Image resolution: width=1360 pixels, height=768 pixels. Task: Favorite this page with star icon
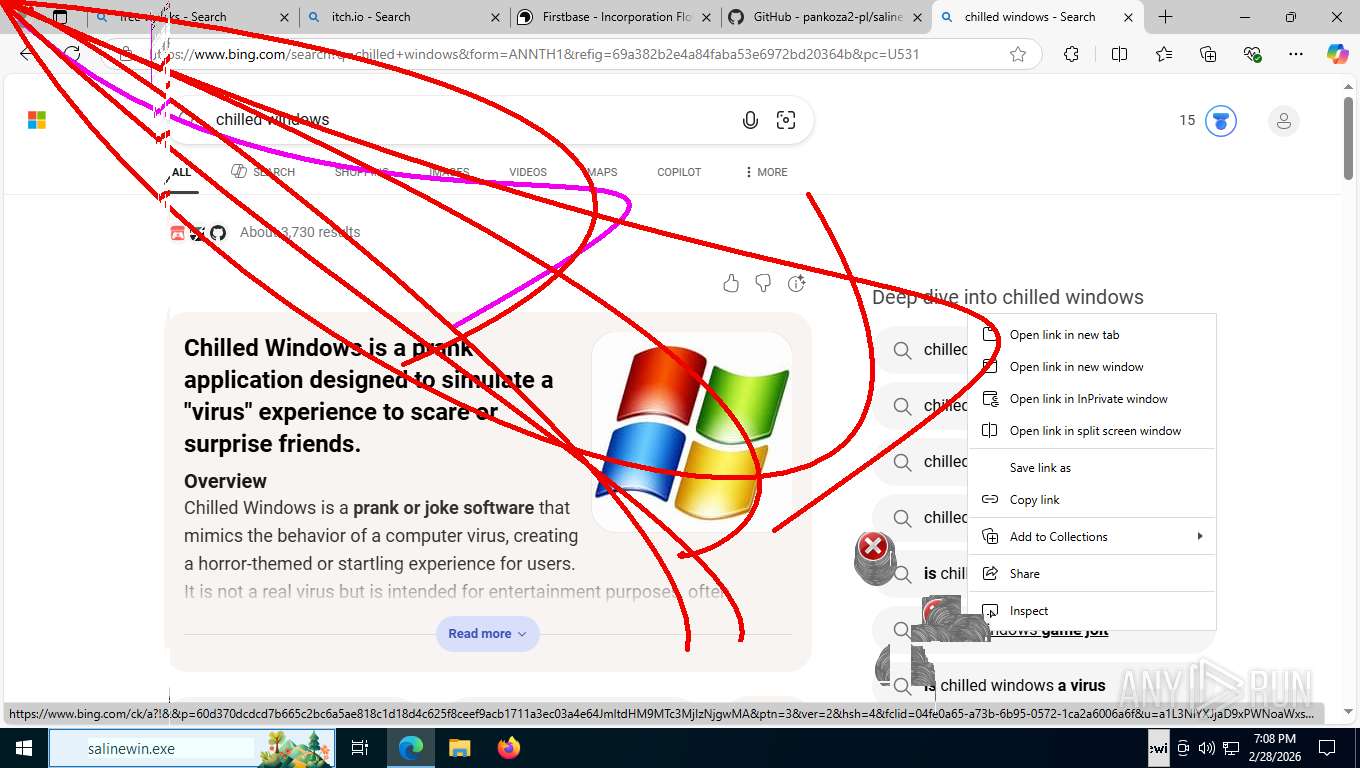(x=1018, y=54)
